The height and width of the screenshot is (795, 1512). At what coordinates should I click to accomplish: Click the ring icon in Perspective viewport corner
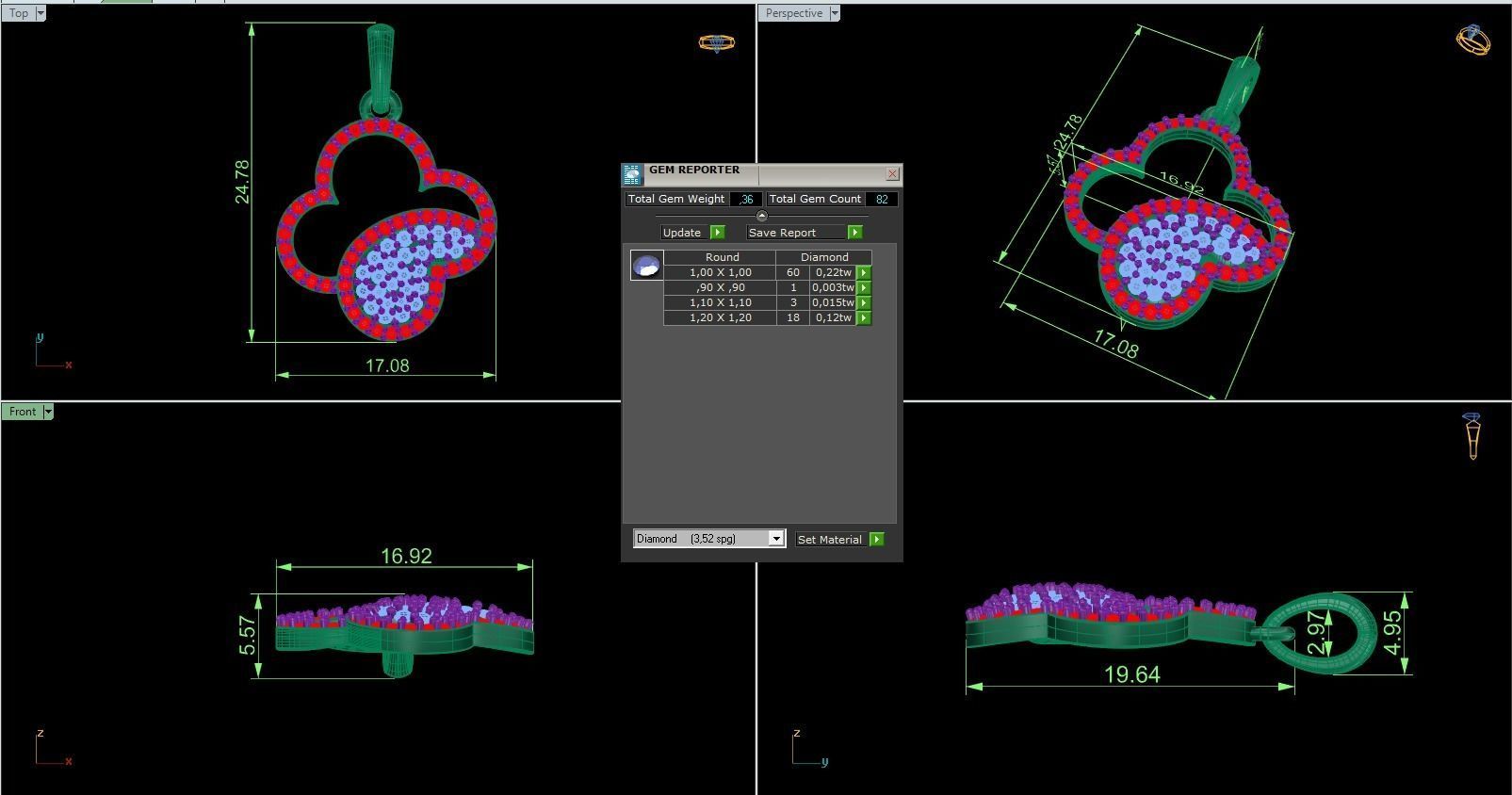coord(1472,40)
